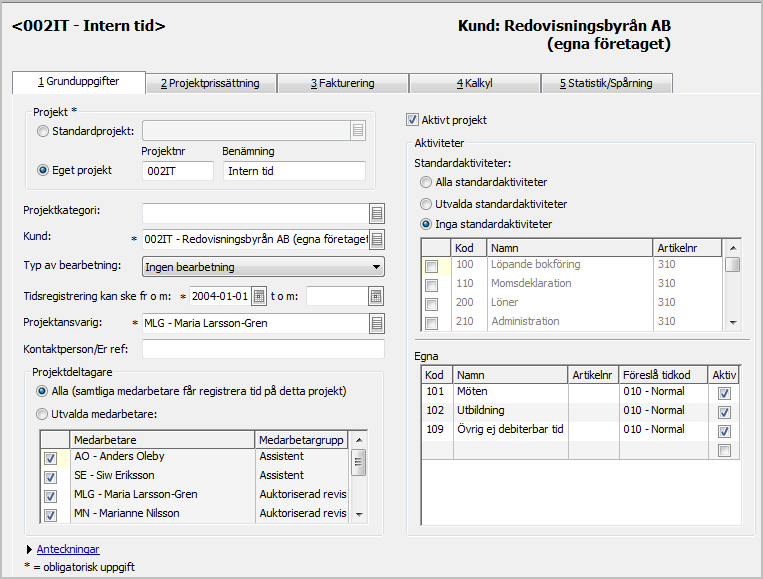Click the Löpande bokföring name cell

point(570,265)
